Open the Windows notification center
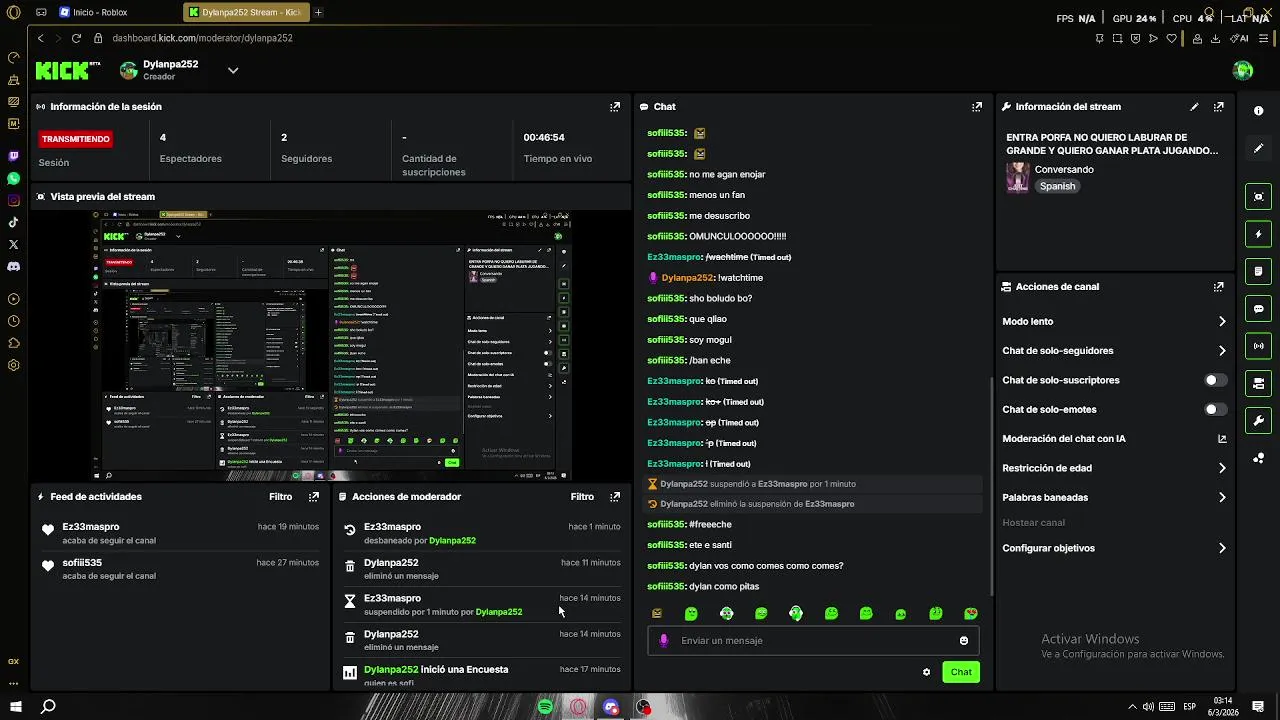1280x720 pixels. coord(1257,706)
